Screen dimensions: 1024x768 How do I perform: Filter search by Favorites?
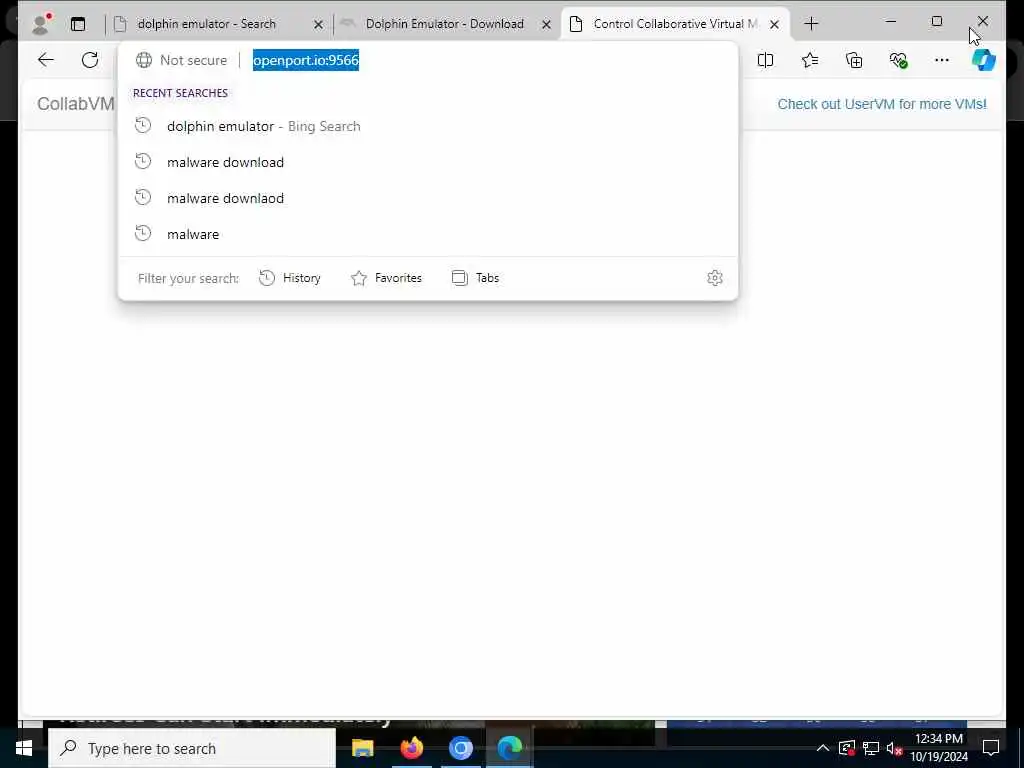tap(387, 278)
